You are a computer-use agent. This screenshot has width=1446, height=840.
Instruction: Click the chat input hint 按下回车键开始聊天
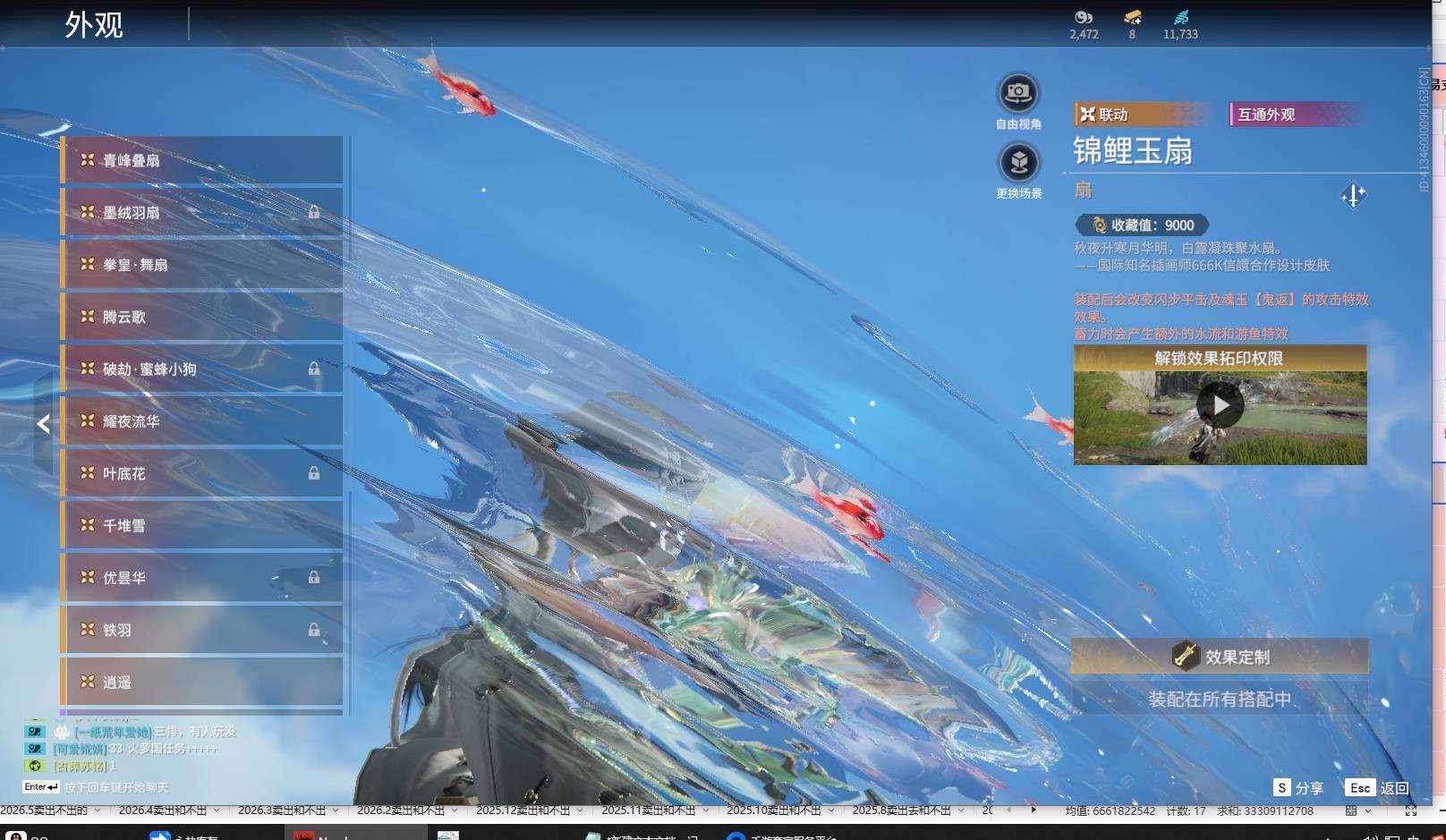coord(116,787)
